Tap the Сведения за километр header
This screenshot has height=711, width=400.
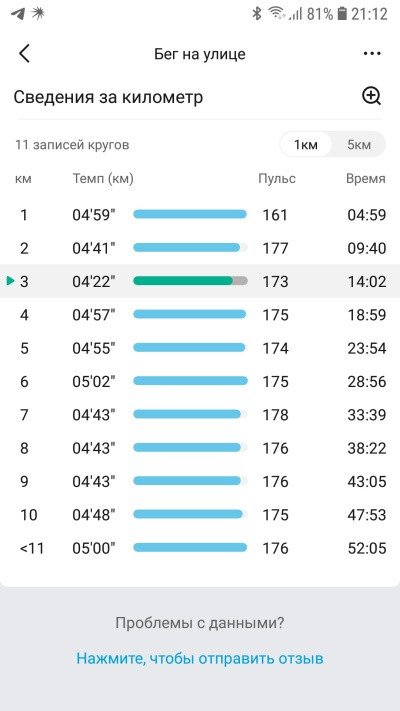108,97
